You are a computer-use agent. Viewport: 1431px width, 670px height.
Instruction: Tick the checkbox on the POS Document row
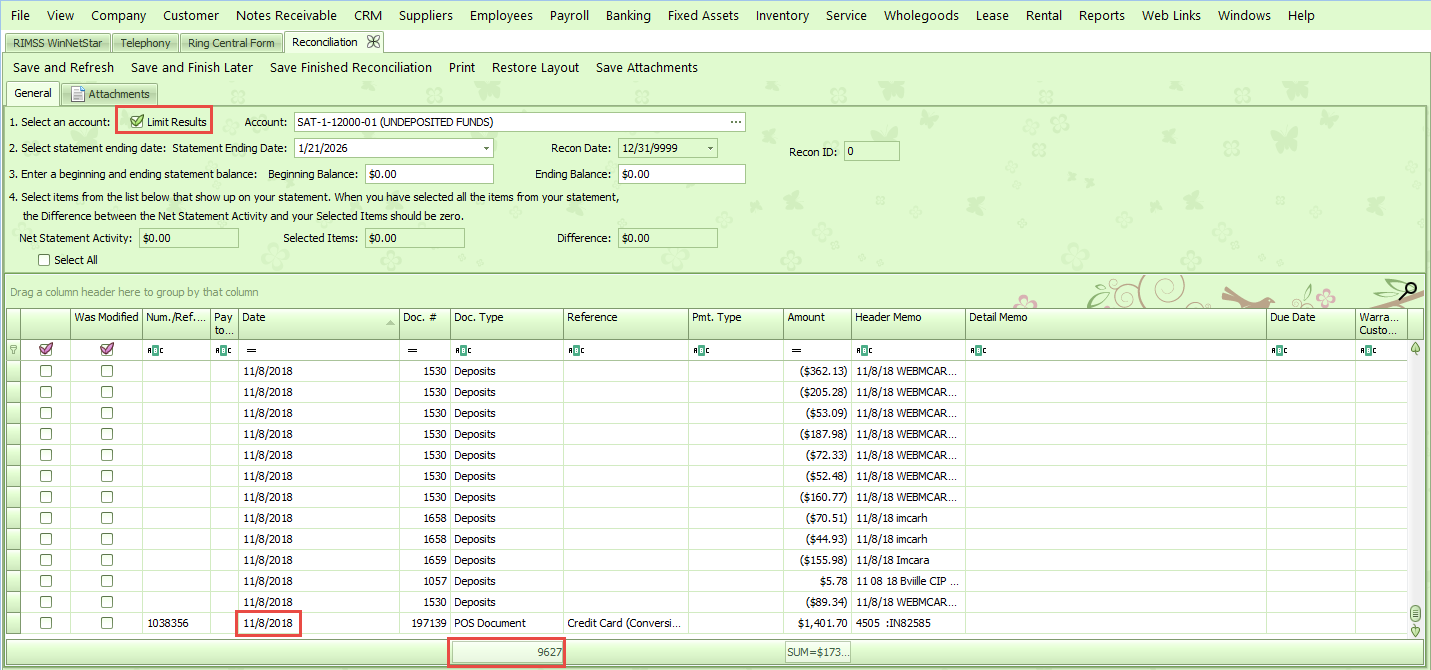tap(46, 623)
